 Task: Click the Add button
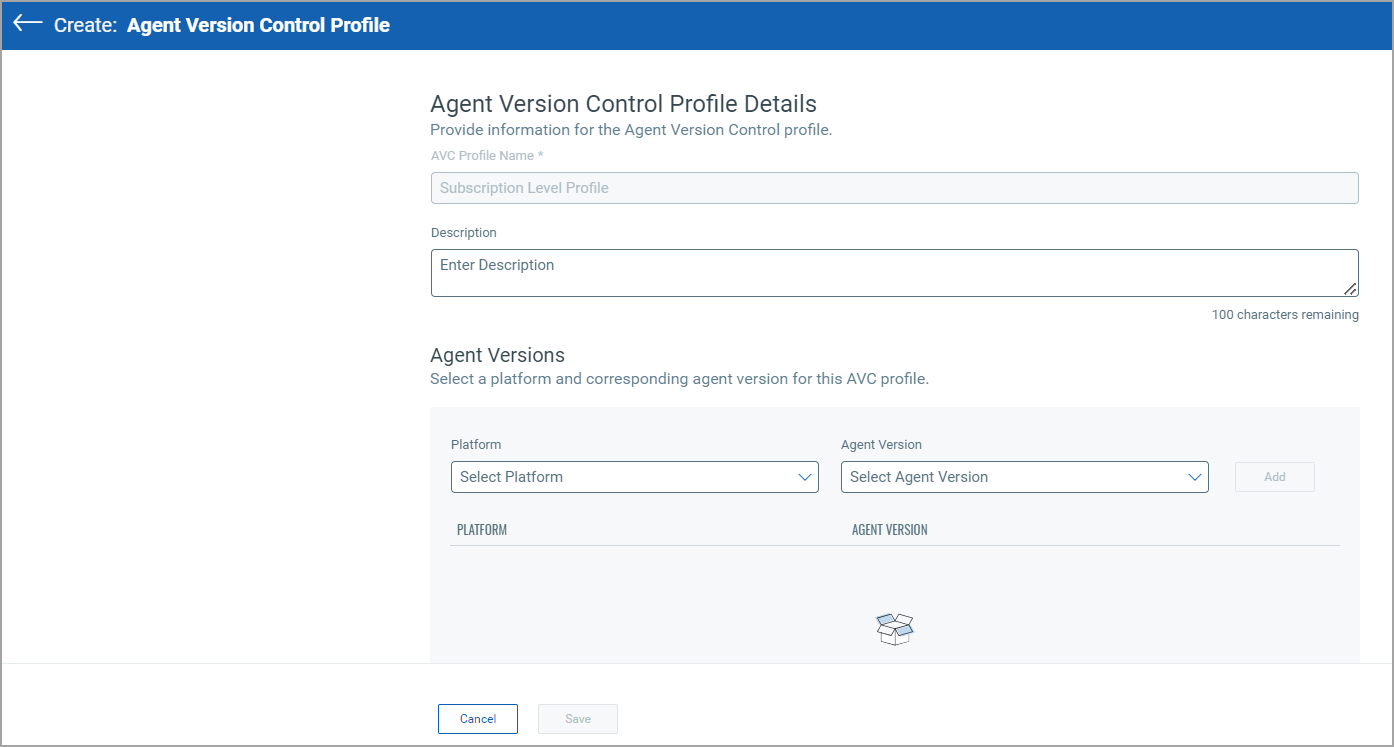point(1274,477)
